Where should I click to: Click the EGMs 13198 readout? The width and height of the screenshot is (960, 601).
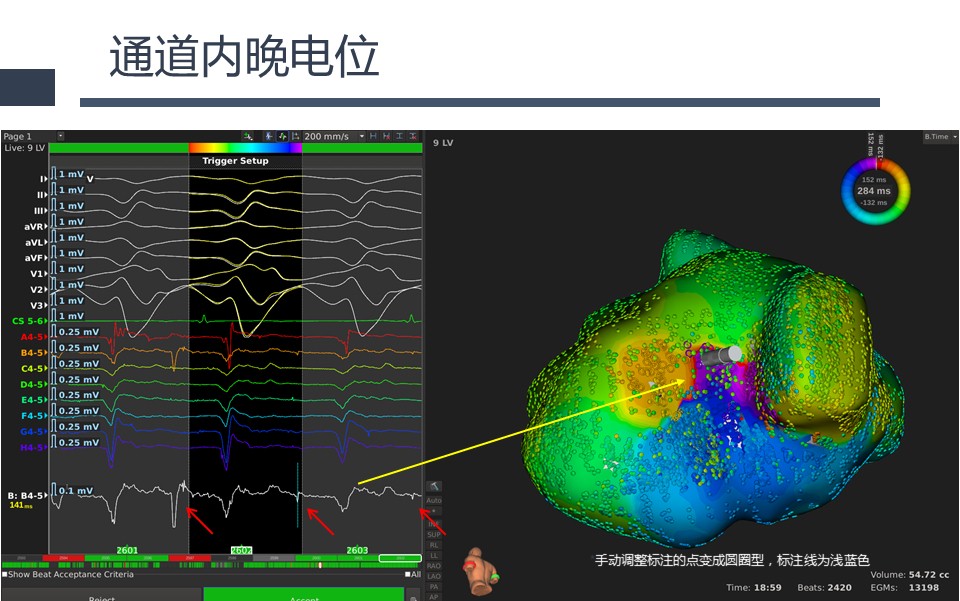pos(905,588)
